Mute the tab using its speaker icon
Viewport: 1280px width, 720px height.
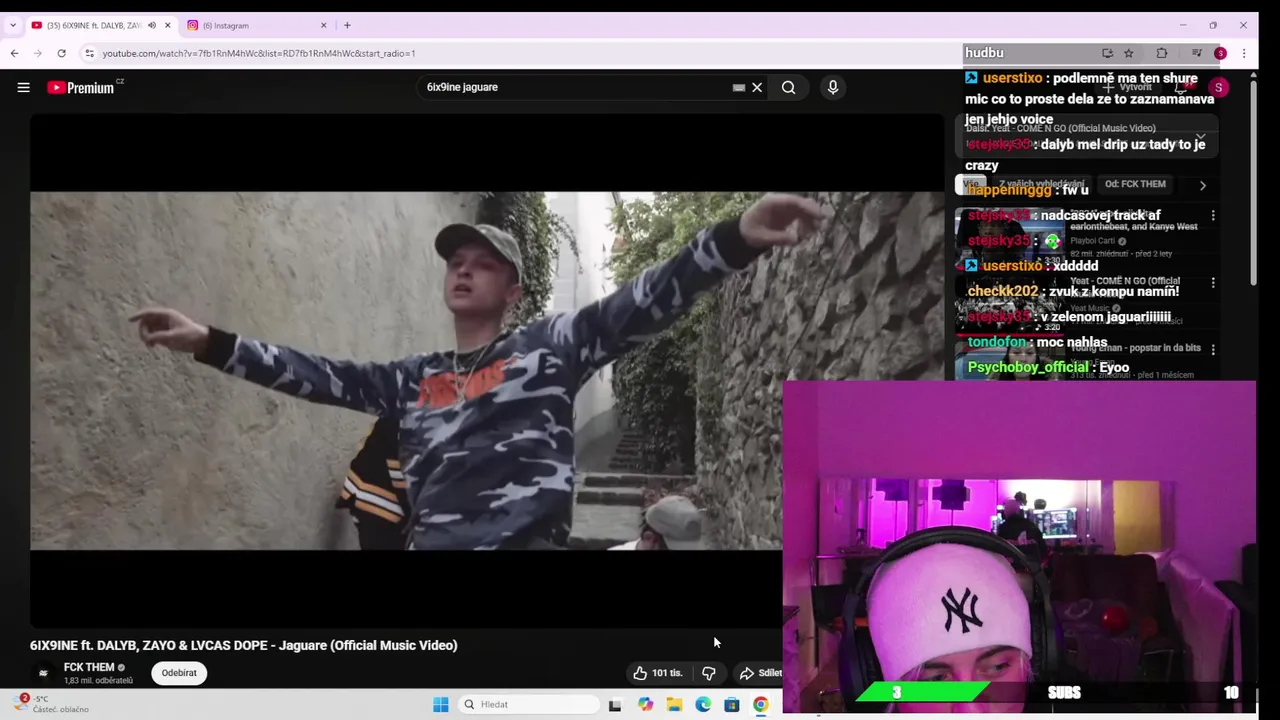click(x=152, y=25)
